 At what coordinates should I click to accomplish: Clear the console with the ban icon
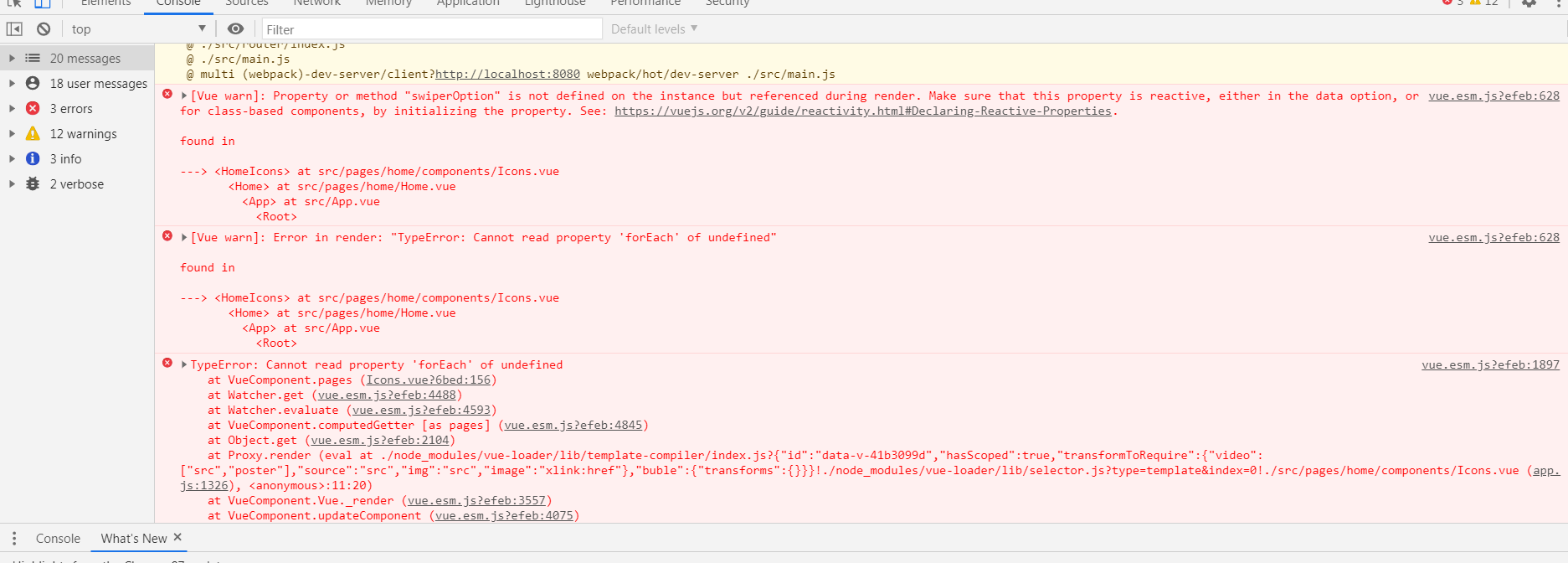click(x=44, y=29)
